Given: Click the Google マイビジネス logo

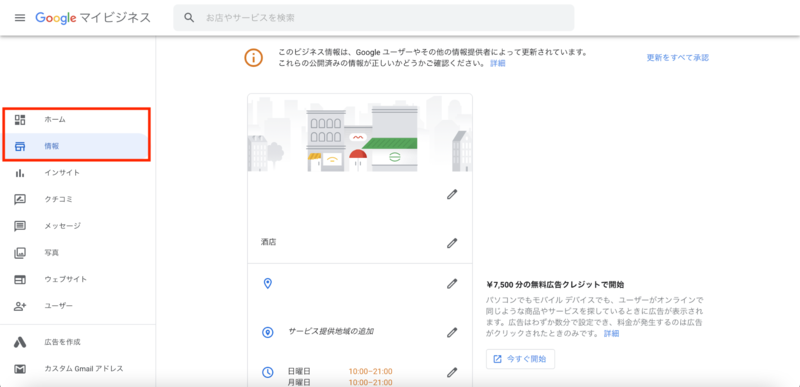Looking at the screenshot, I should click(93, 18).
